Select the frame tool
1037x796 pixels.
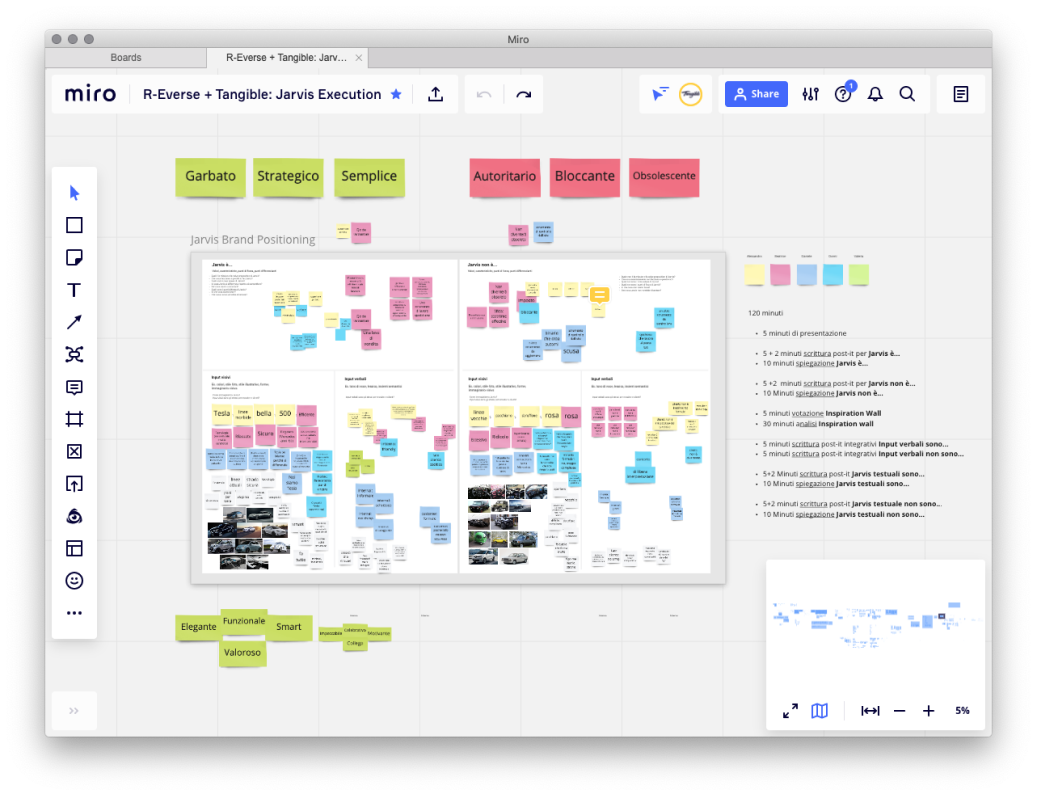pos(74,419)
